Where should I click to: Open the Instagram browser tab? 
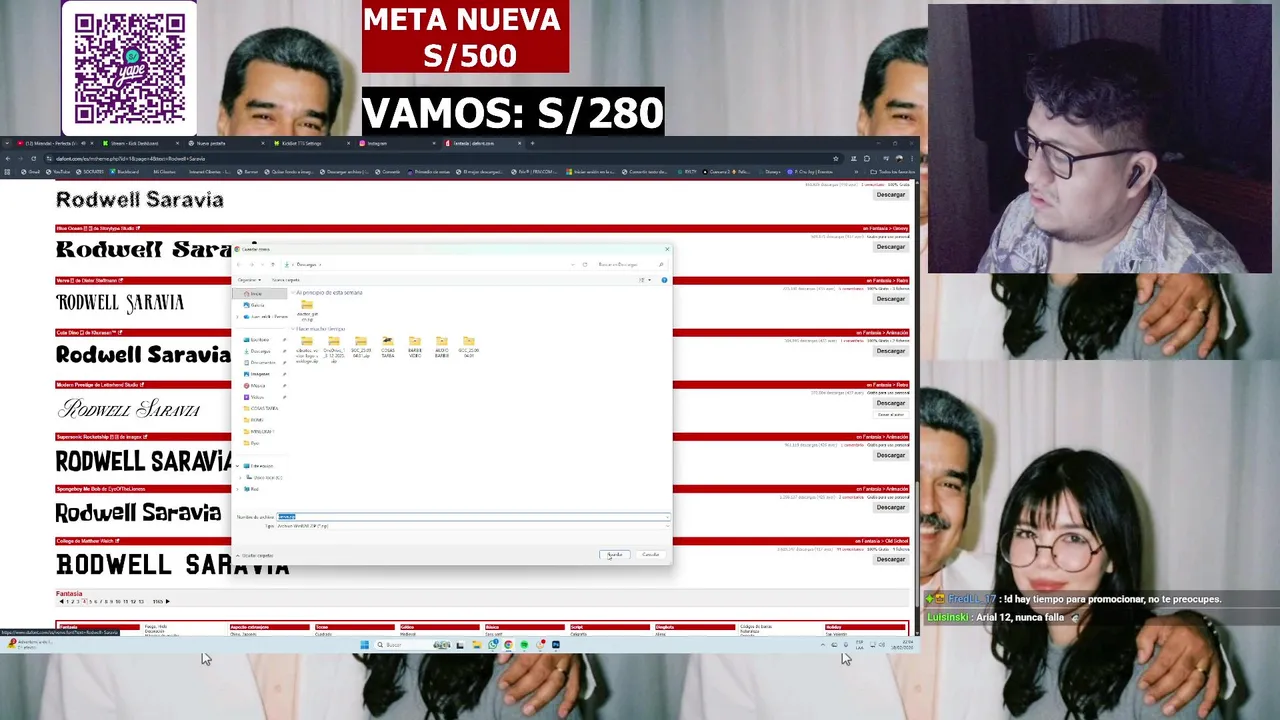(x=395, y=143)
